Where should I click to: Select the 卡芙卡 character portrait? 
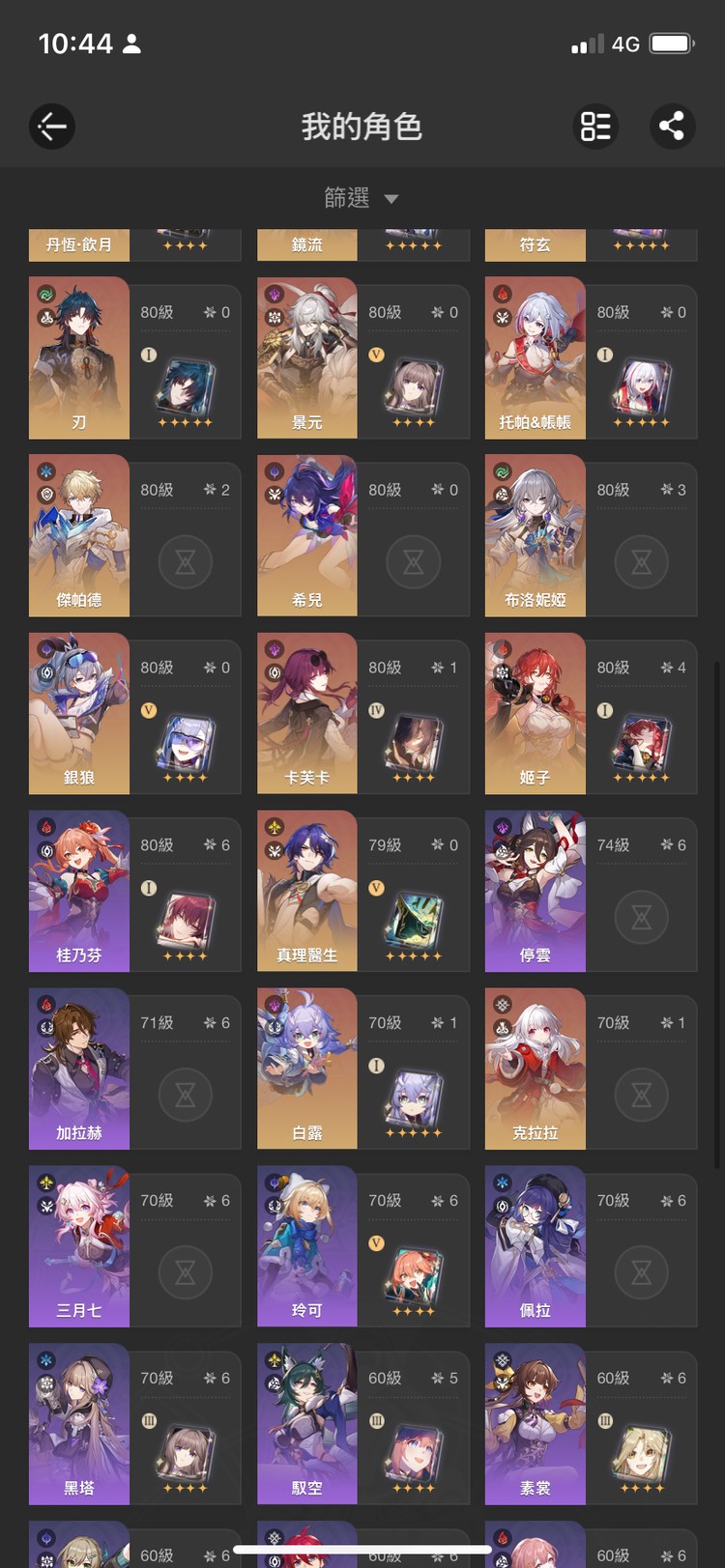307,714
